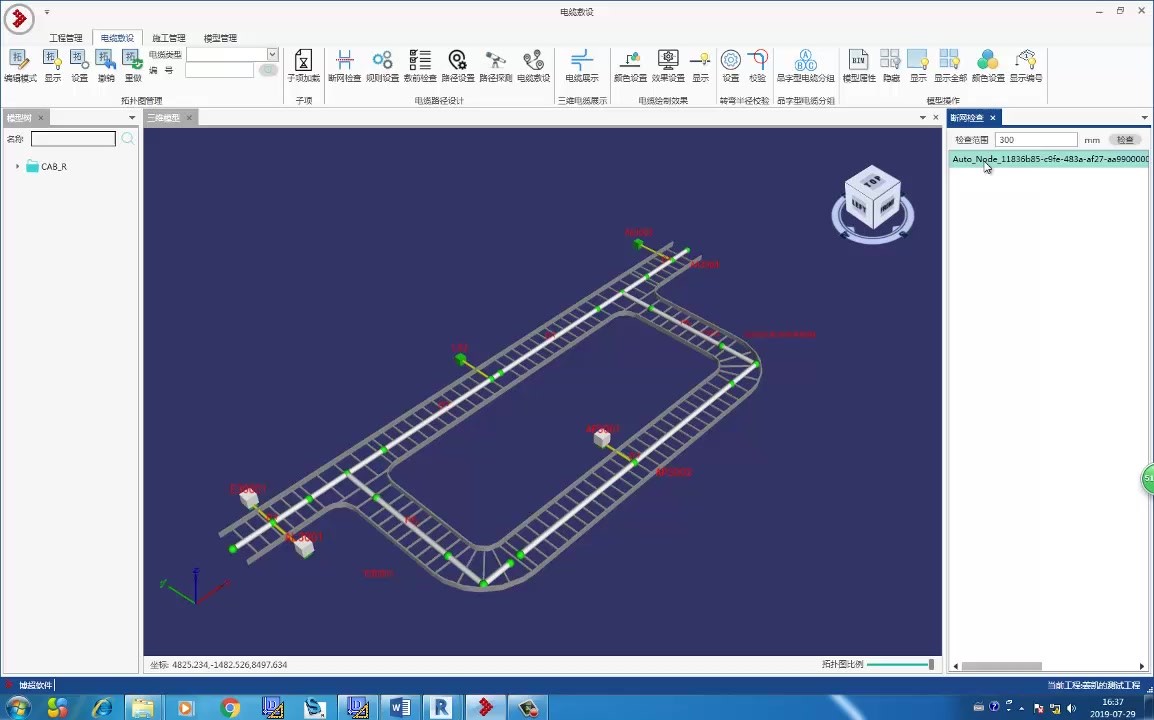Viewport: 1154px width, 720px height.
Task: Toggle the eye button beside 编号 field
Action: click(268, 70)
